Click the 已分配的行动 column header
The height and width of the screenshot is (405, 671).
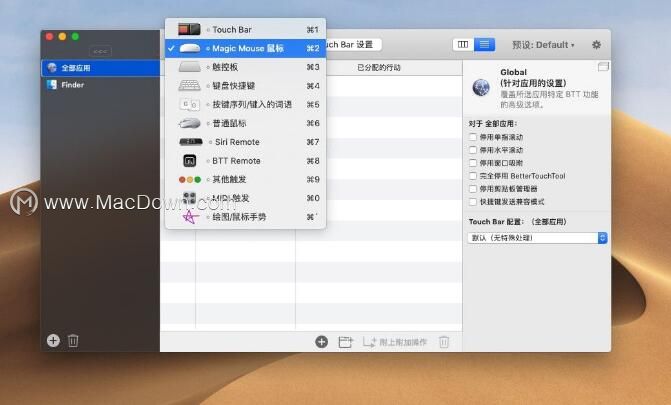pos(379,68)
